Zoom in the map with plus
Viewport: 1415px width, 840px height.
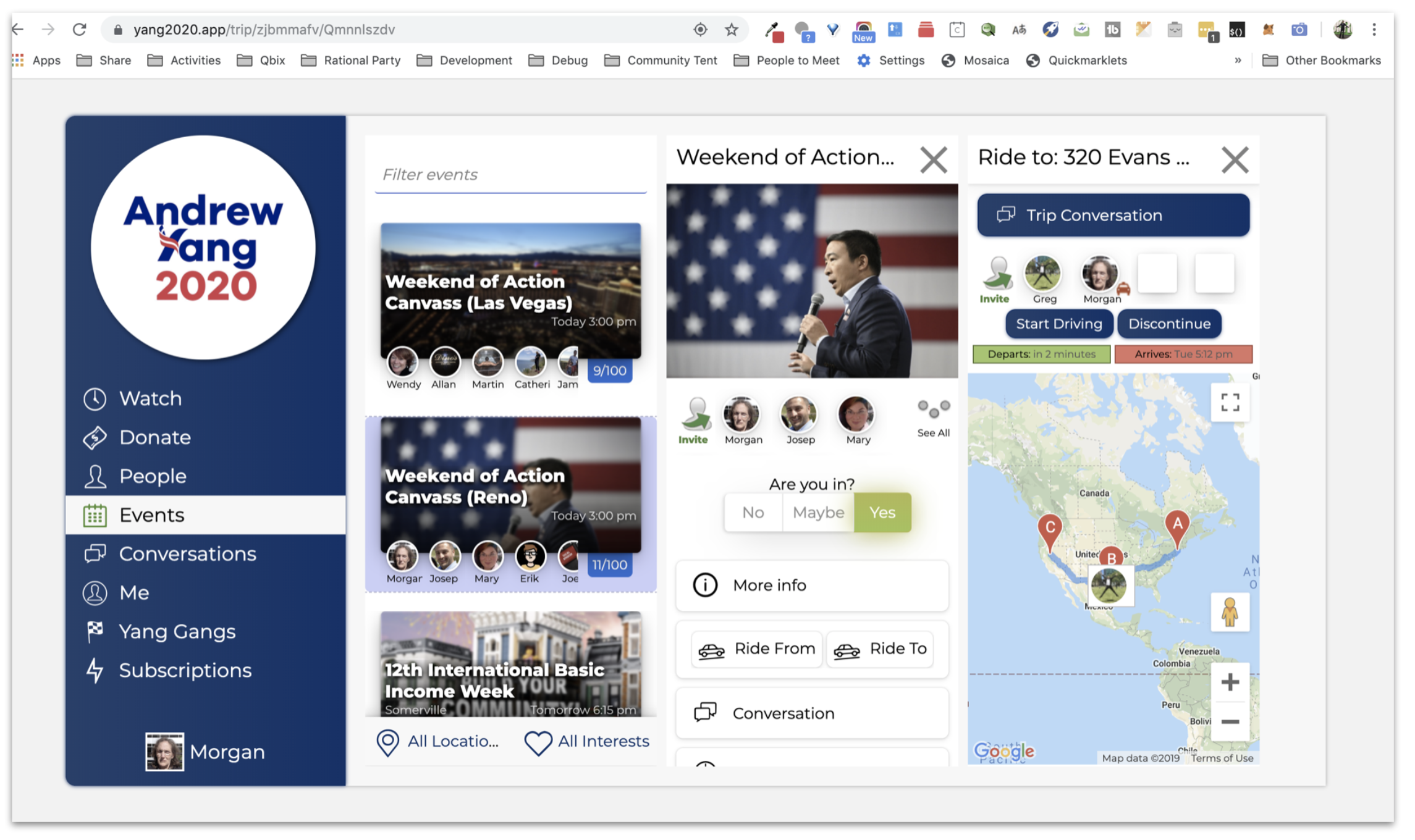point(1230,682)
